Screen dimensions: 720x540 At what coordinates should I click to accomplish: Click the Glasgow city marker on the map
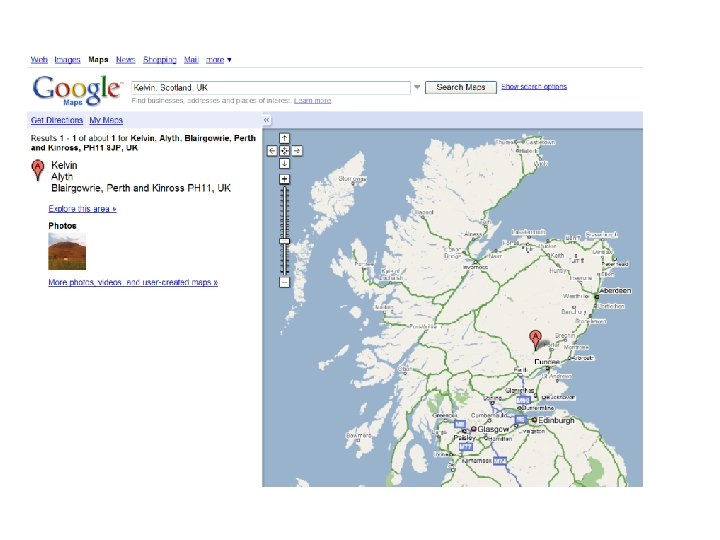(473, 429)
